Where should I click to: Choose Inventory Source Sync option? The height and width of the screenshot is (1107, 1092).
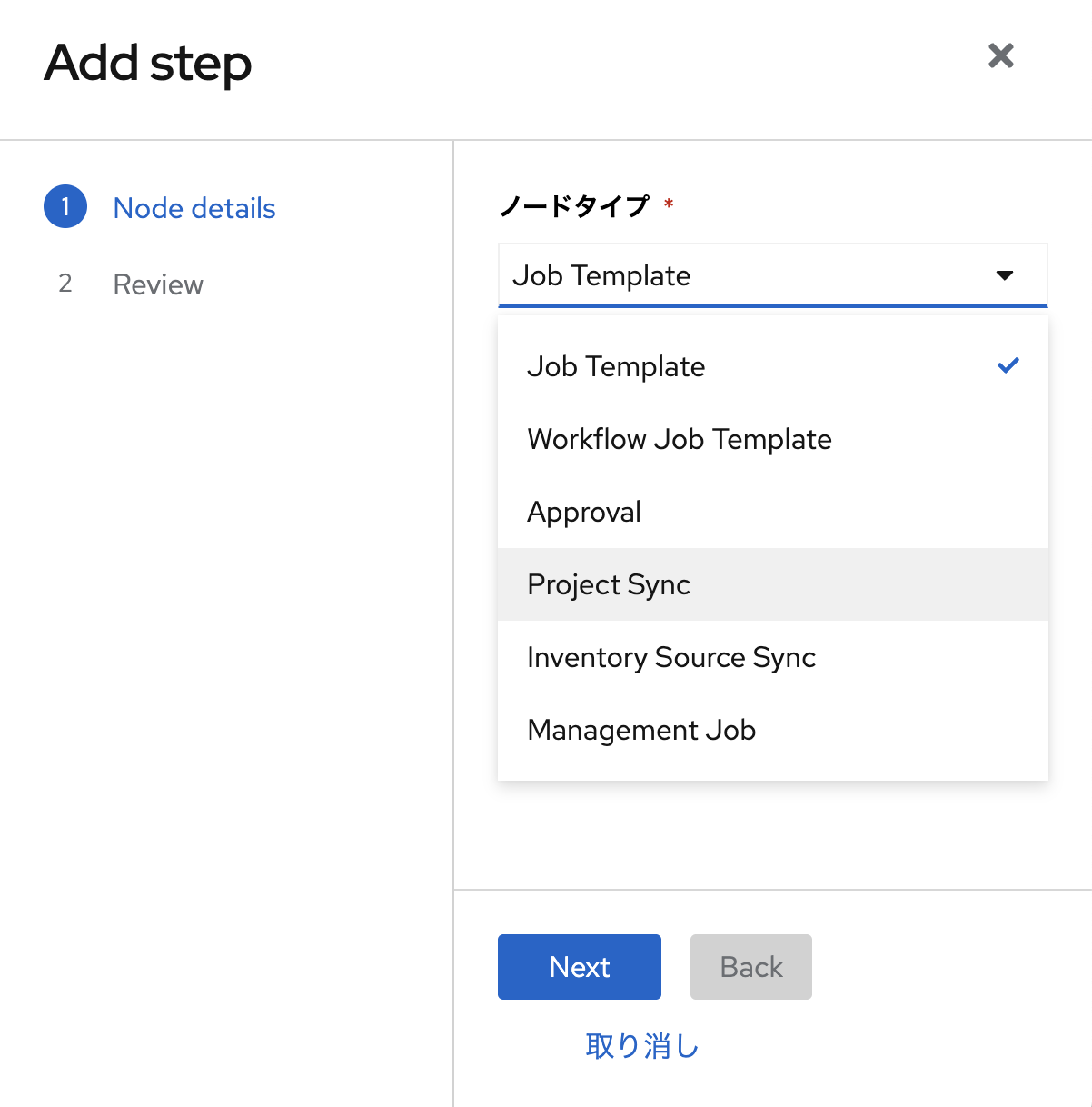pyautogui.click(x=773, y=657)
